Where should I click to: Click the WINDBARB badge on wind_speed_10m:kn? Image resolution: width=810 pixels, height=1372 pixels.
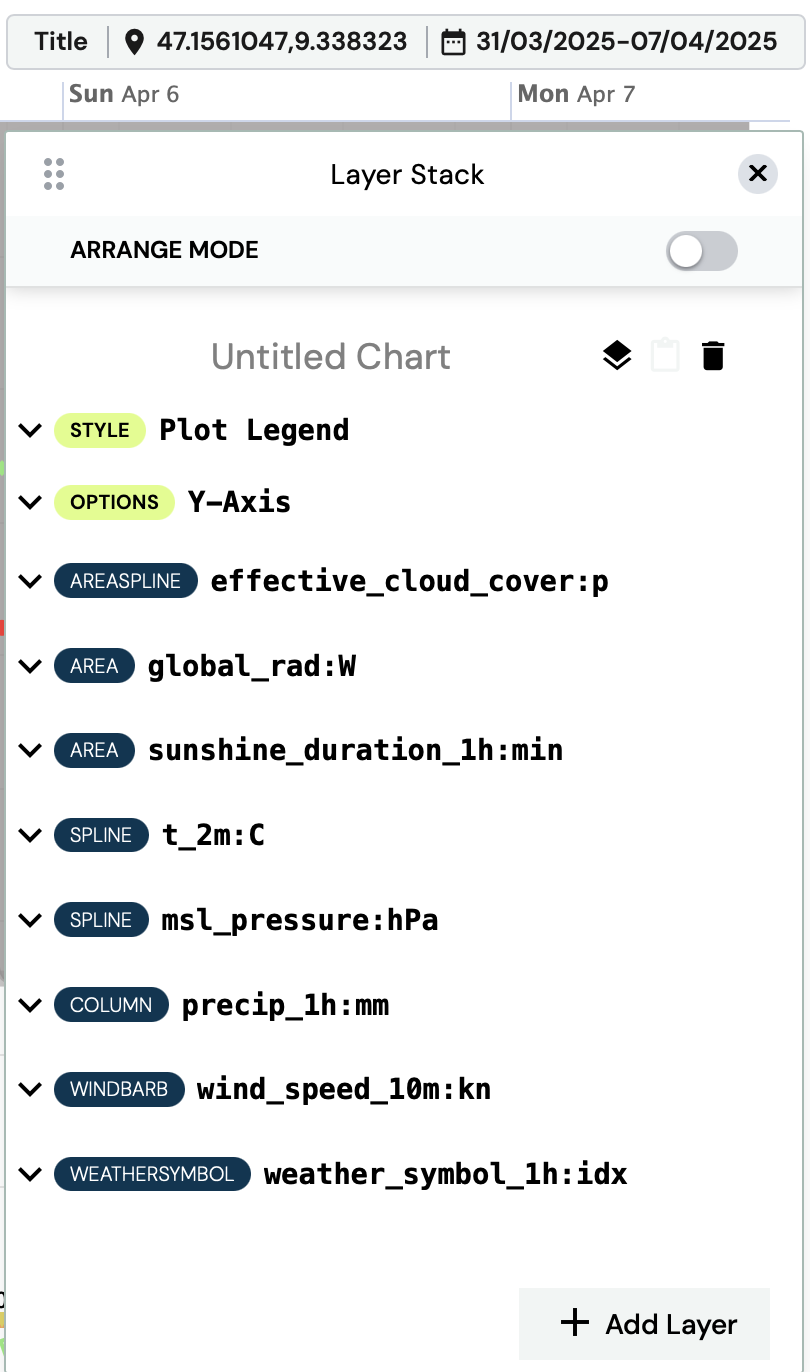click(x=120, y=1089)
